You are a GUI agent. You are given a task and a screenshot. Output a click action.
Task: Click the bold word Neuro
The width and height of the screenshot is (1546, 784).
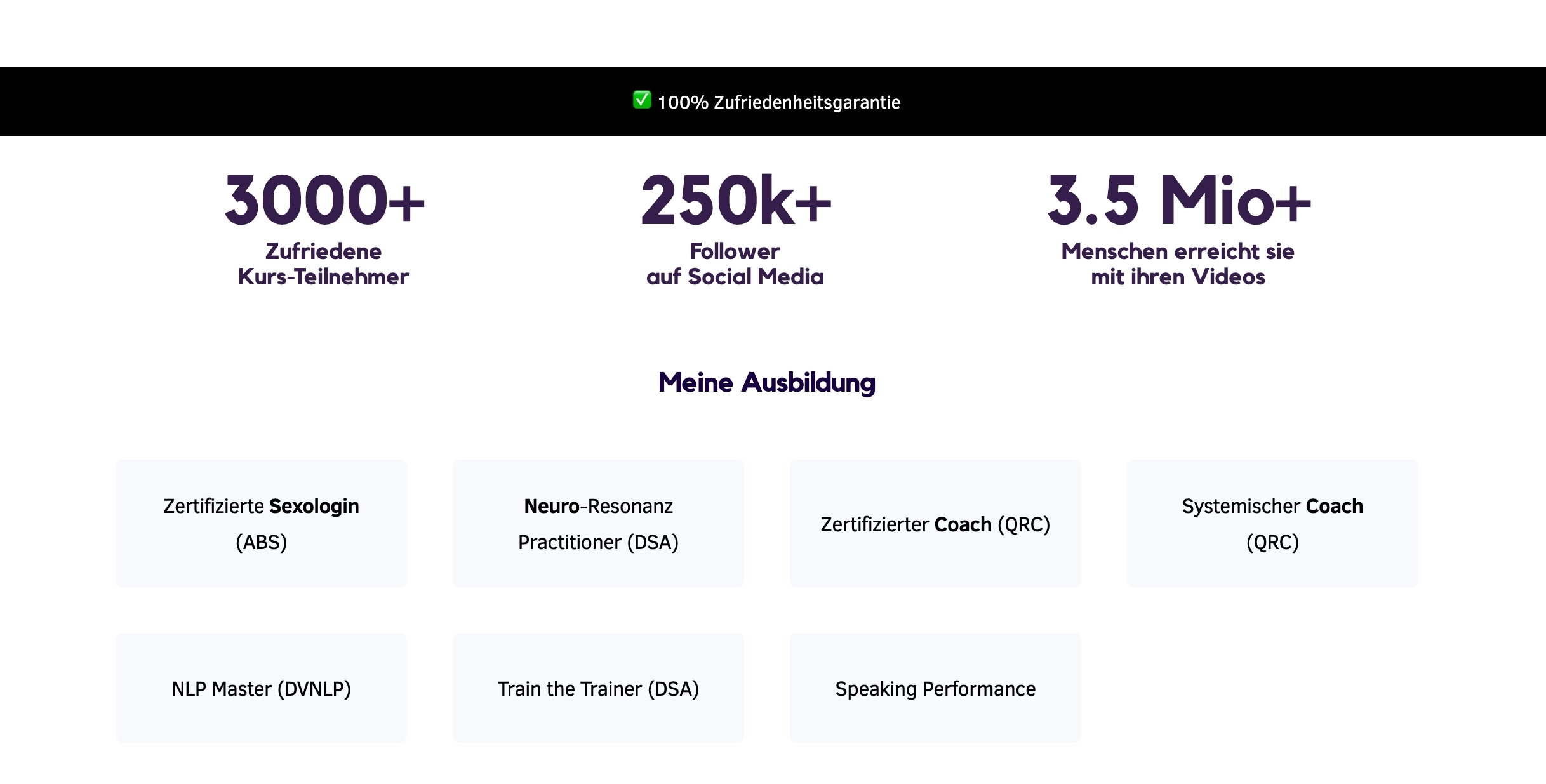(x=551, y=506)
